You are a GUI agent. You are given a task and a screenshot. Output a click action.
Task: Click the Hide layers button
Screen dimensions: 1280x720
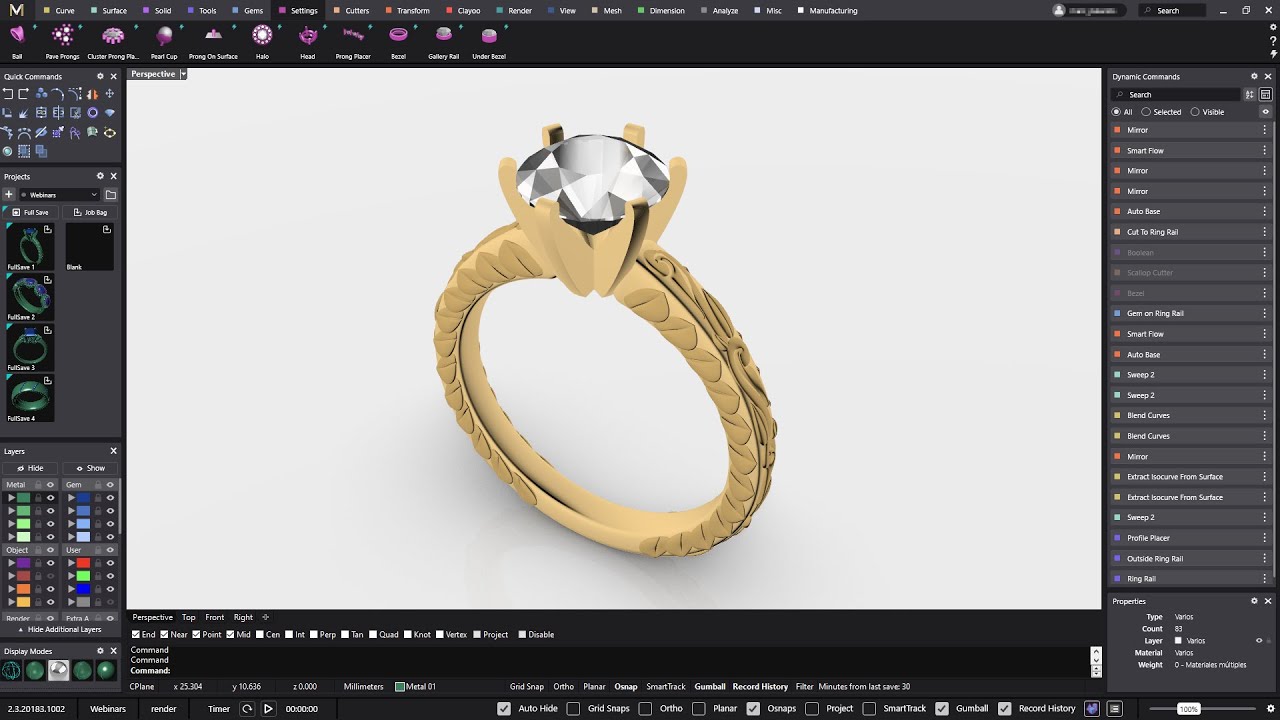tap(31, 468)
